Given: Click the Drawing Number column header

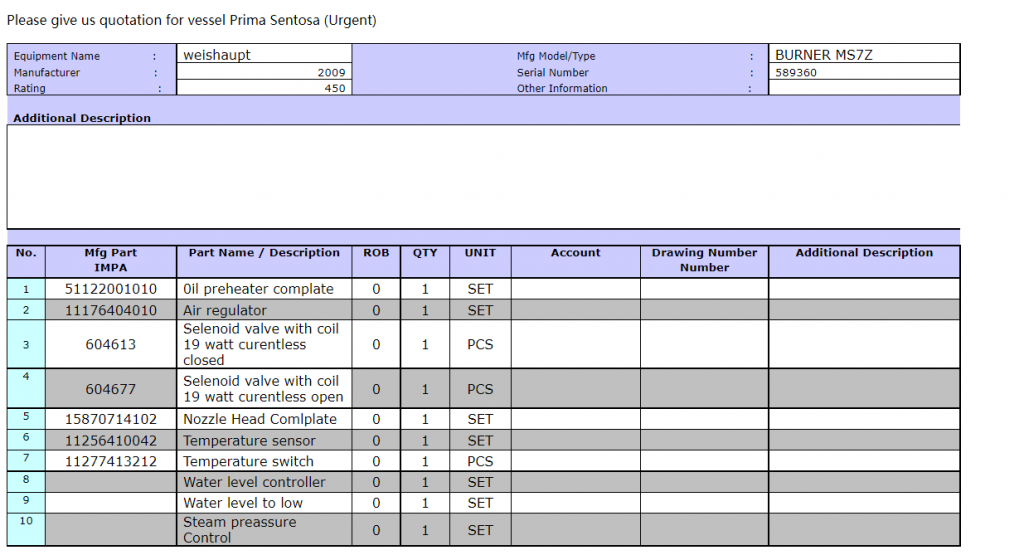Looking at the screenshot, I should (704, 260).
